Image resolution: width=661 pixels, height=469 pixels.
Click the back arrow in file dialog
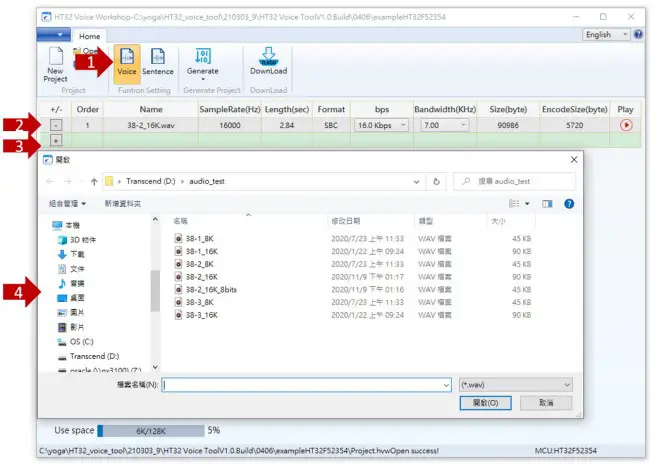tap(50, 182)
